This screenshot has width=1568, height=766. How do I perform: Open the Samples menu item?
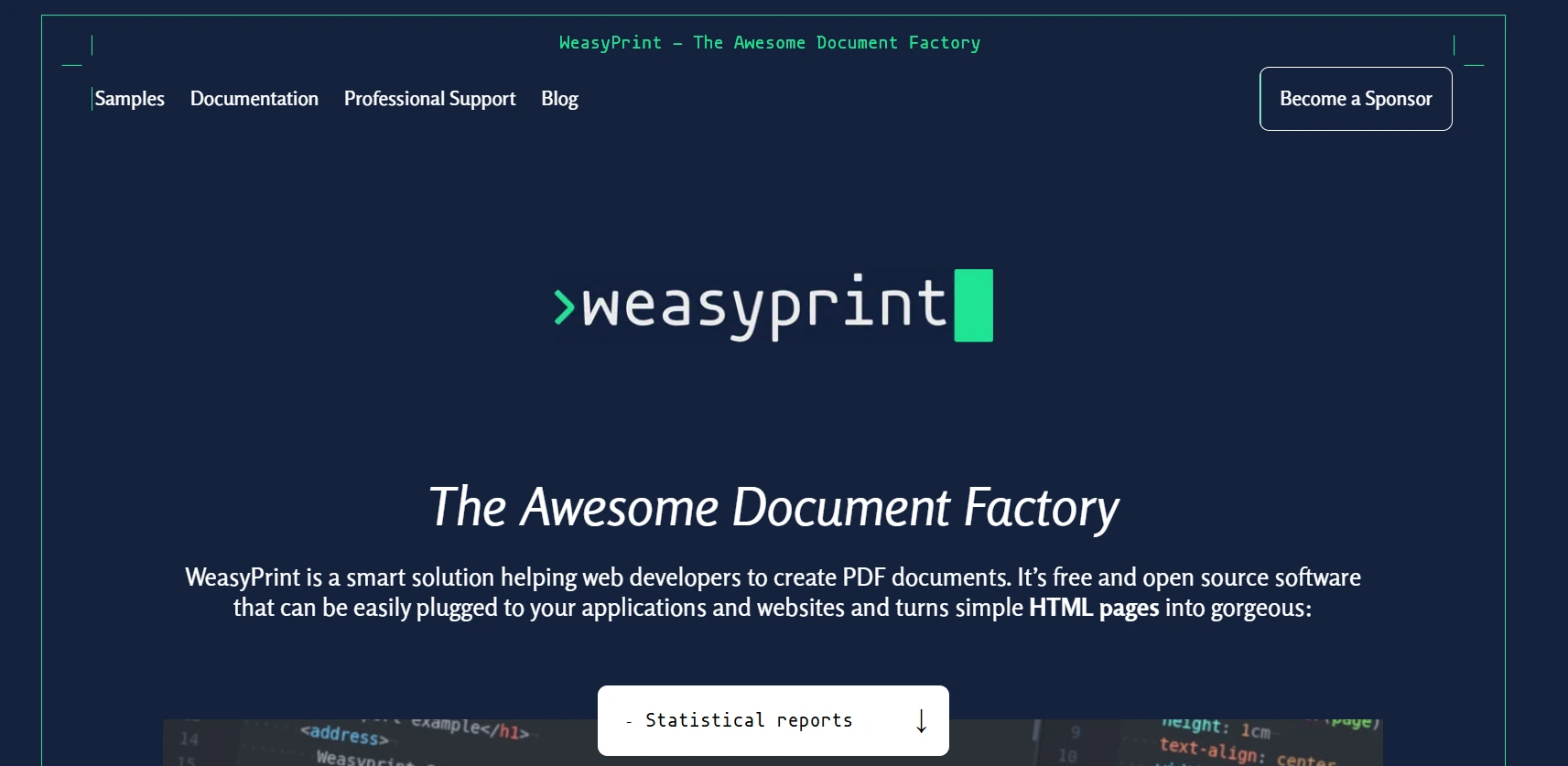tap(129, 99)
